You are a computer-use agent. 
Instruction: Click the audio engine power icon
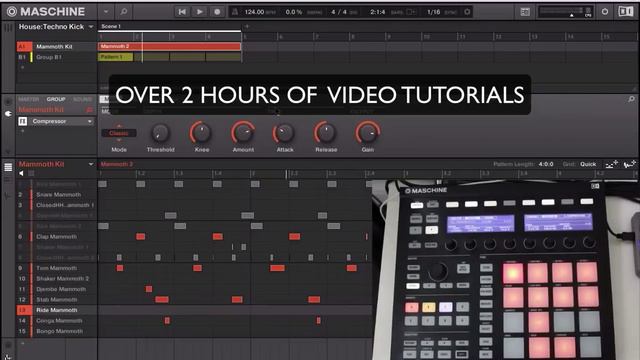click(605, 12)
